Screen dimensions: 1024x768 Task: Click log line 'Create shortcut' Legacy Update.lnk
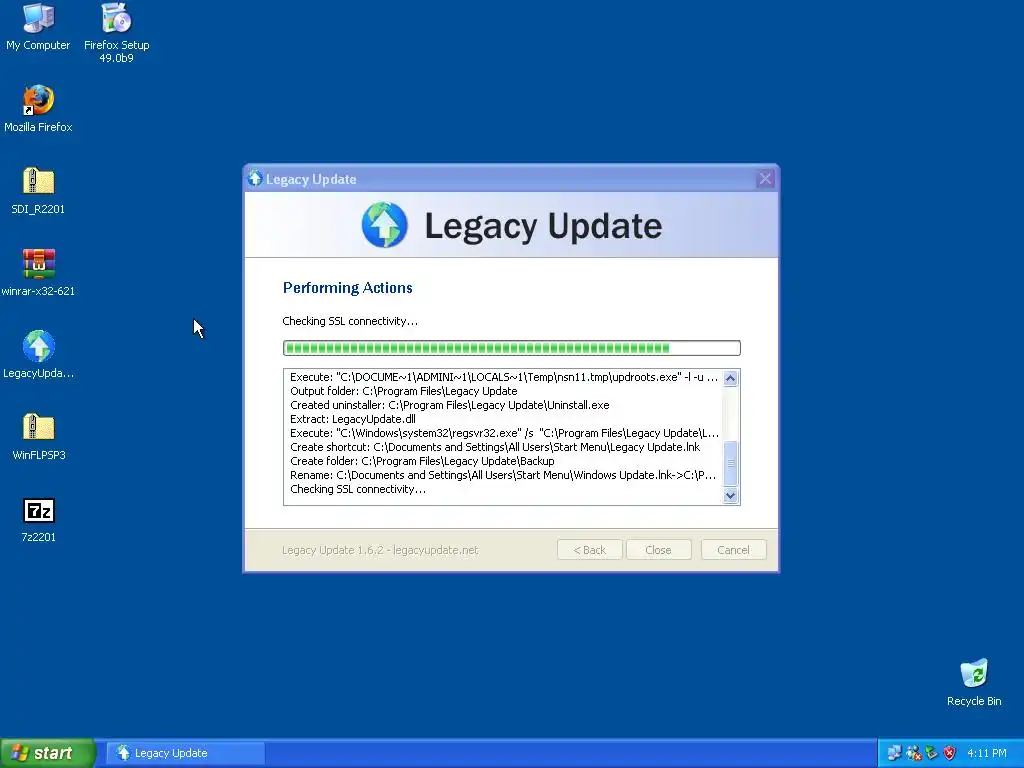pyautogui.click(x=495, y=447)
